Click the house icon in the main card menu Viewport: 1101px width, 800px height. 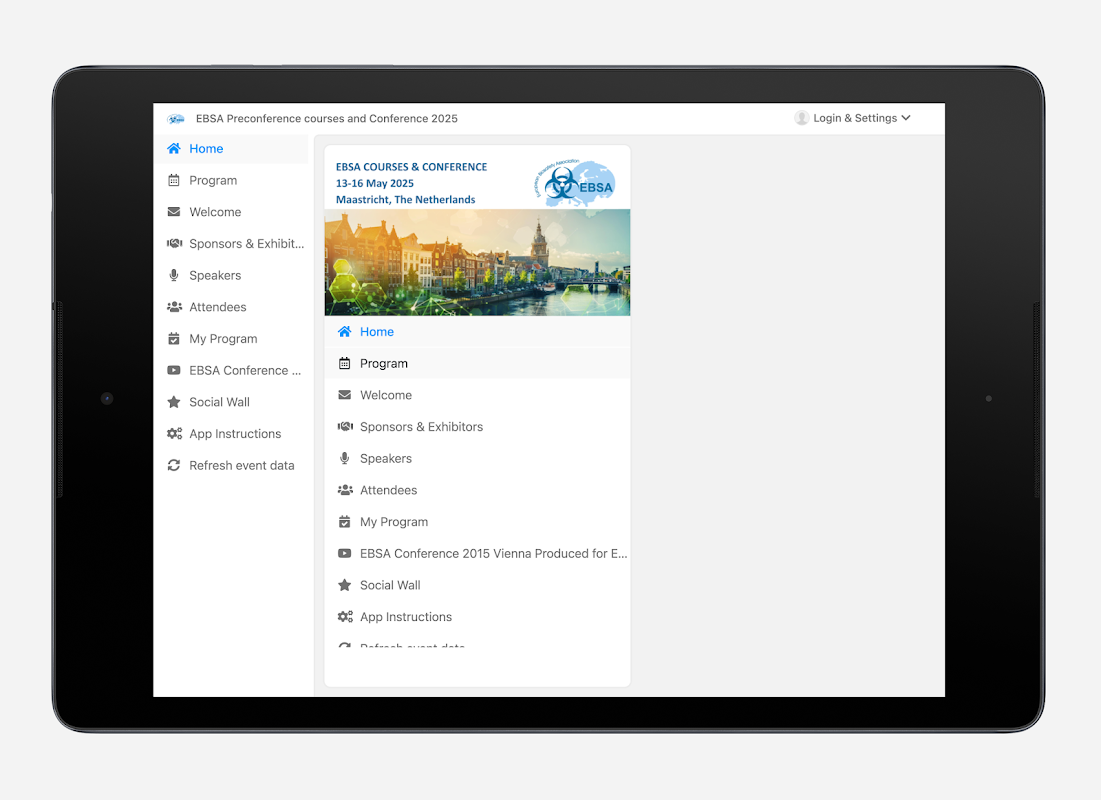click(345, 332)
